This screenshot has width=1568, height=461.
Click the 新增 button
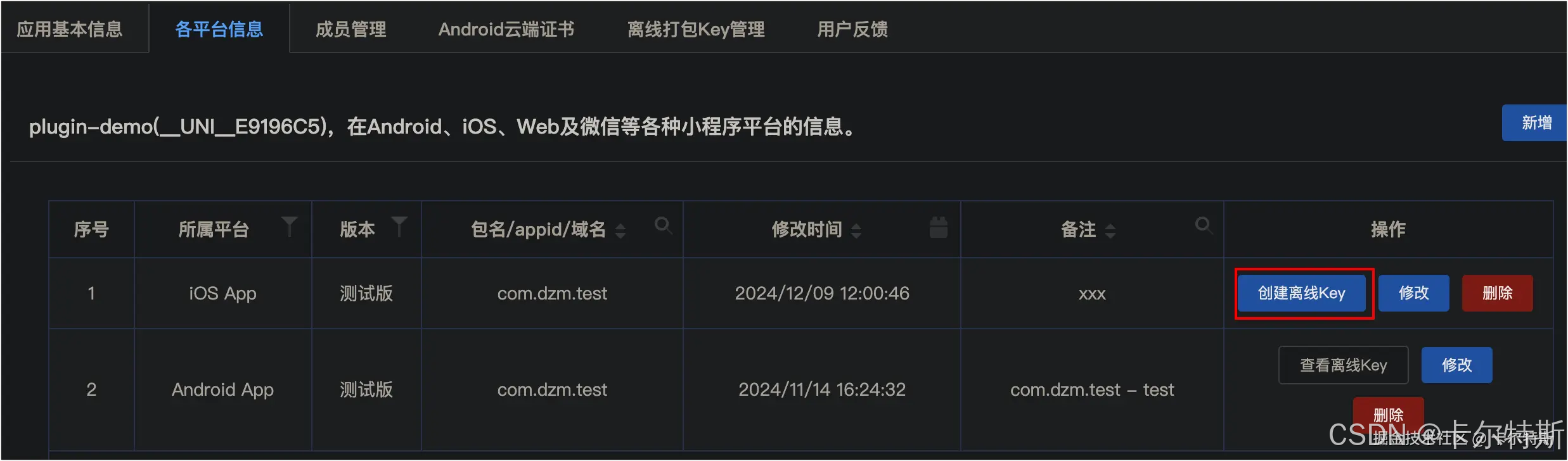(x=1535, y=123)
